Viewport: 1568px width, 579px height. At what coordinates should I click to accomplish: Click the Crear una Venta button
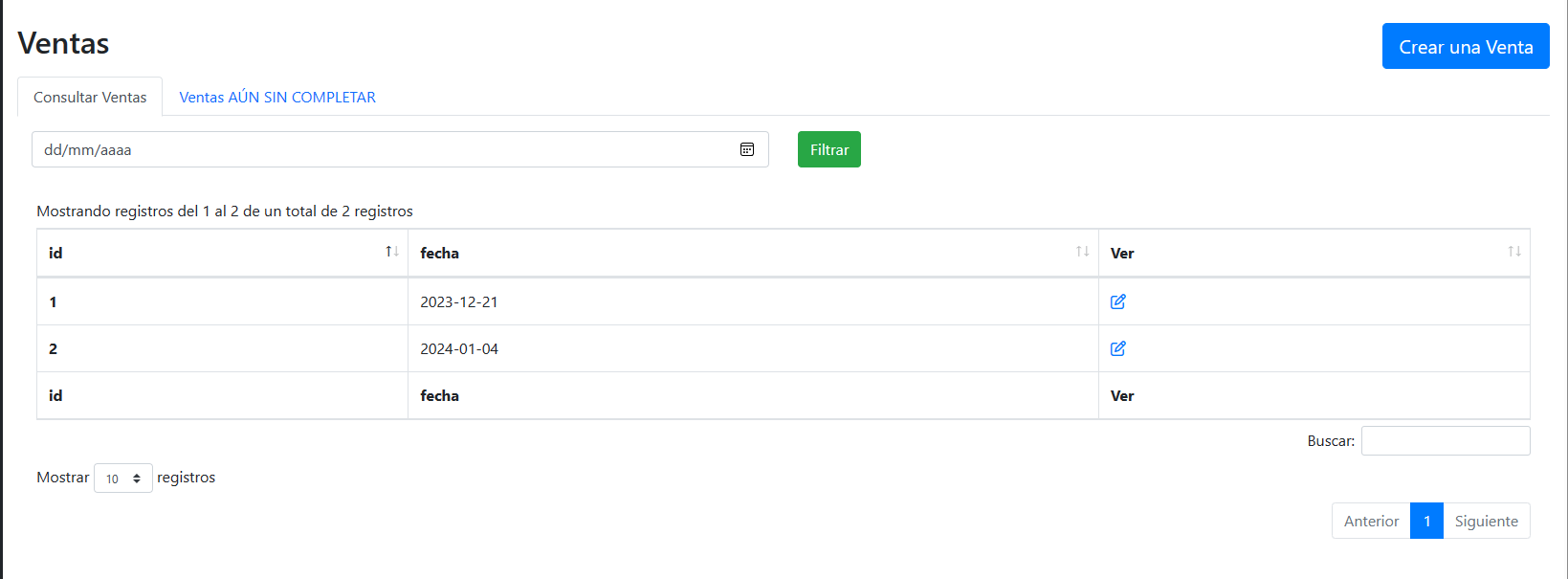(1466, 46)
